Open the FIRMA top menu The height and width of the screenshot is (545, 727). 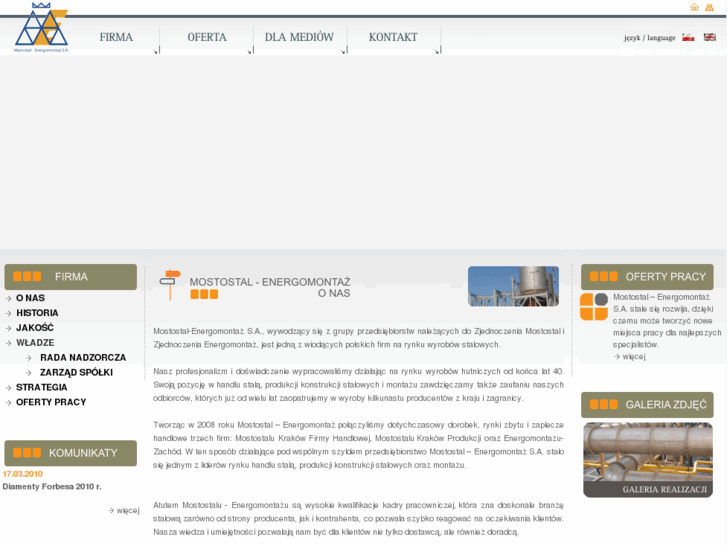click(116, 37)
